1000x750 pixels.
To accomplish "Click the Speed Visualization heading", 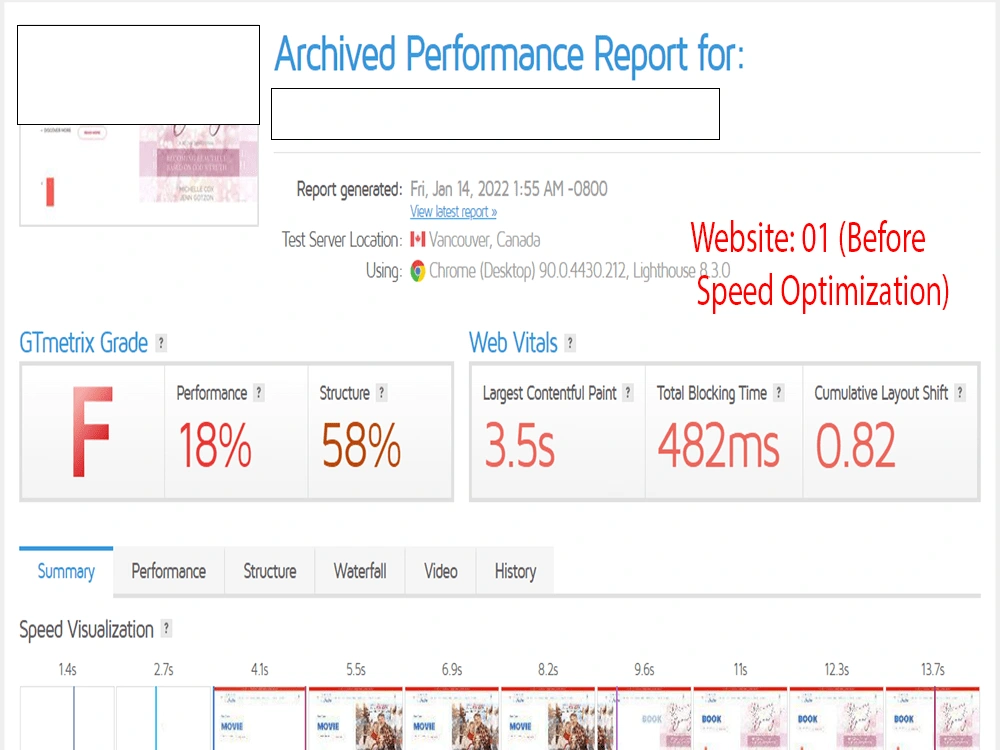I will tap(87, 629).
